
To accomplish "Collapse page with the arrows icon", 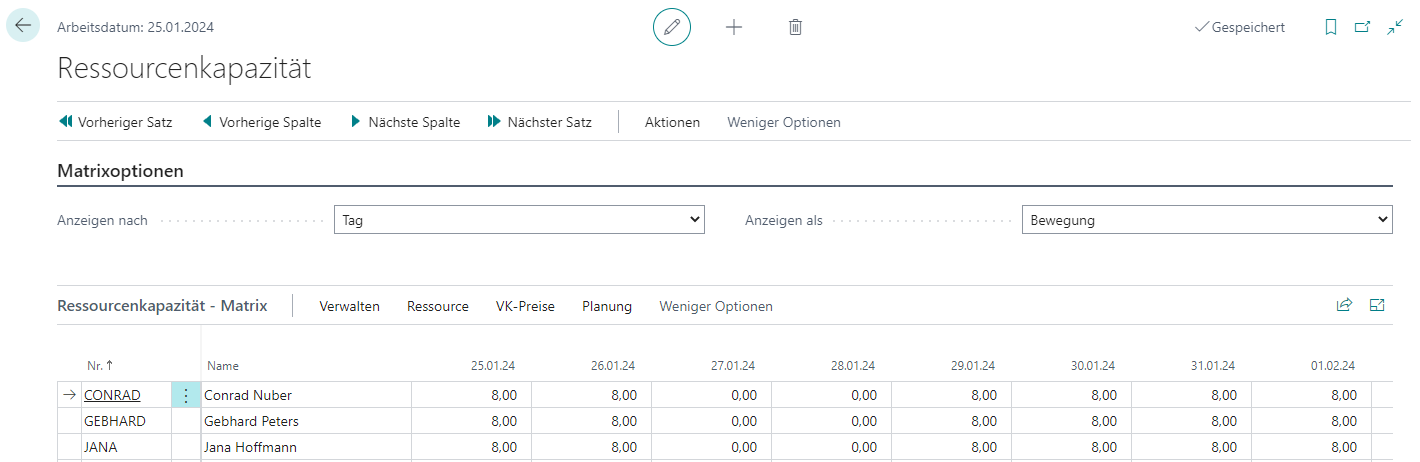I will (x=1395, y=28).
